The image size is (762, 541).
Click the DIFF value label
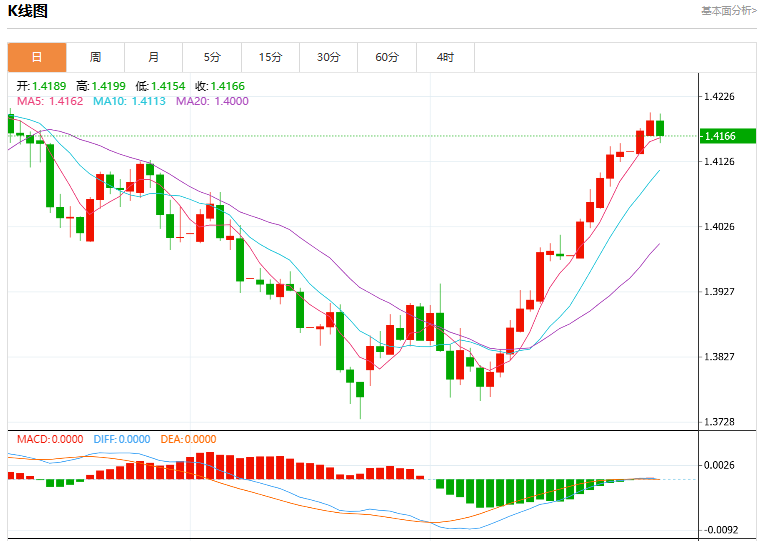pos(122,439)
